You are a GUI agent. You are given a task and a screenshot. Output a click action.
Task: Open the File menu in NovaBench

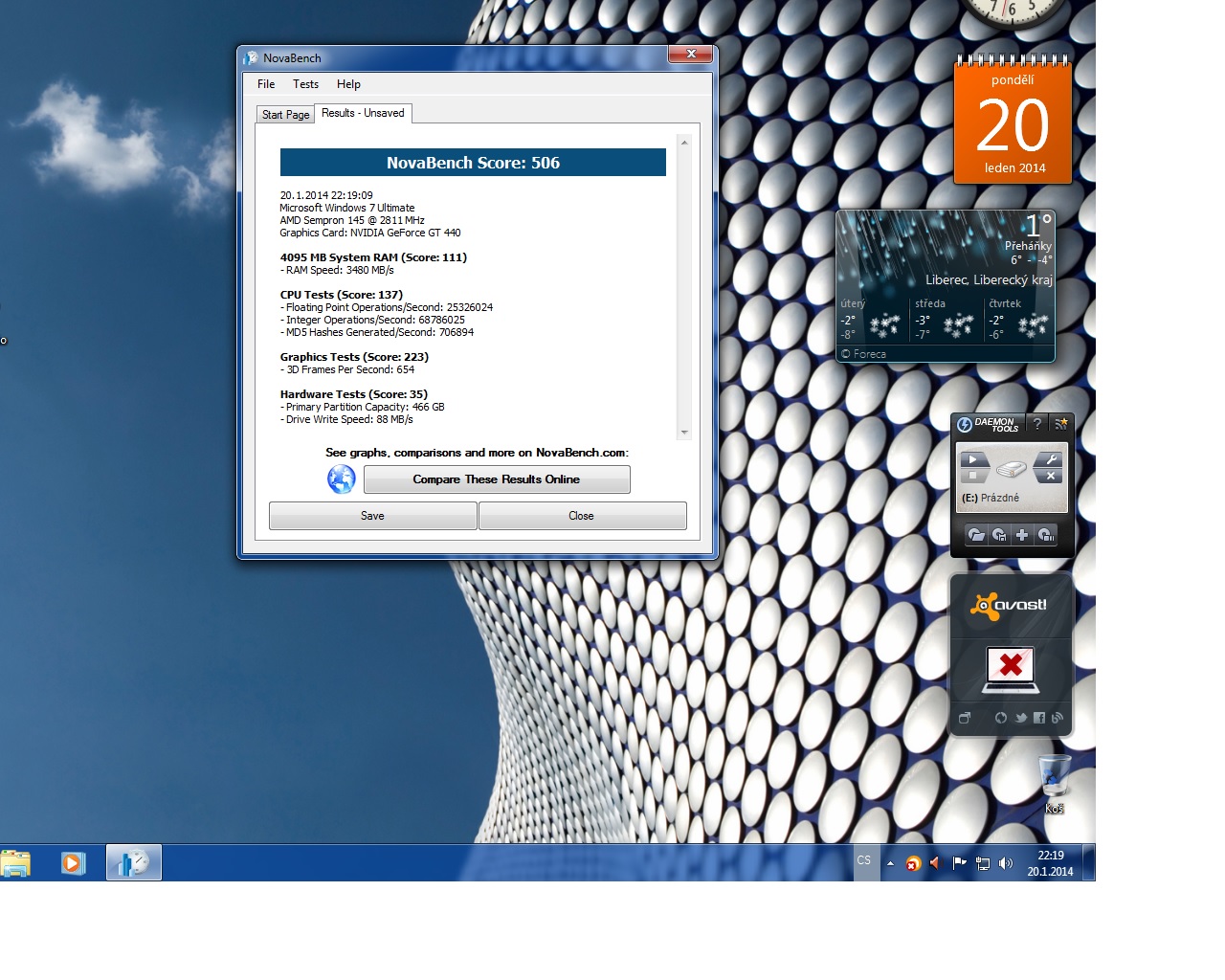click(x=266, y=84)
